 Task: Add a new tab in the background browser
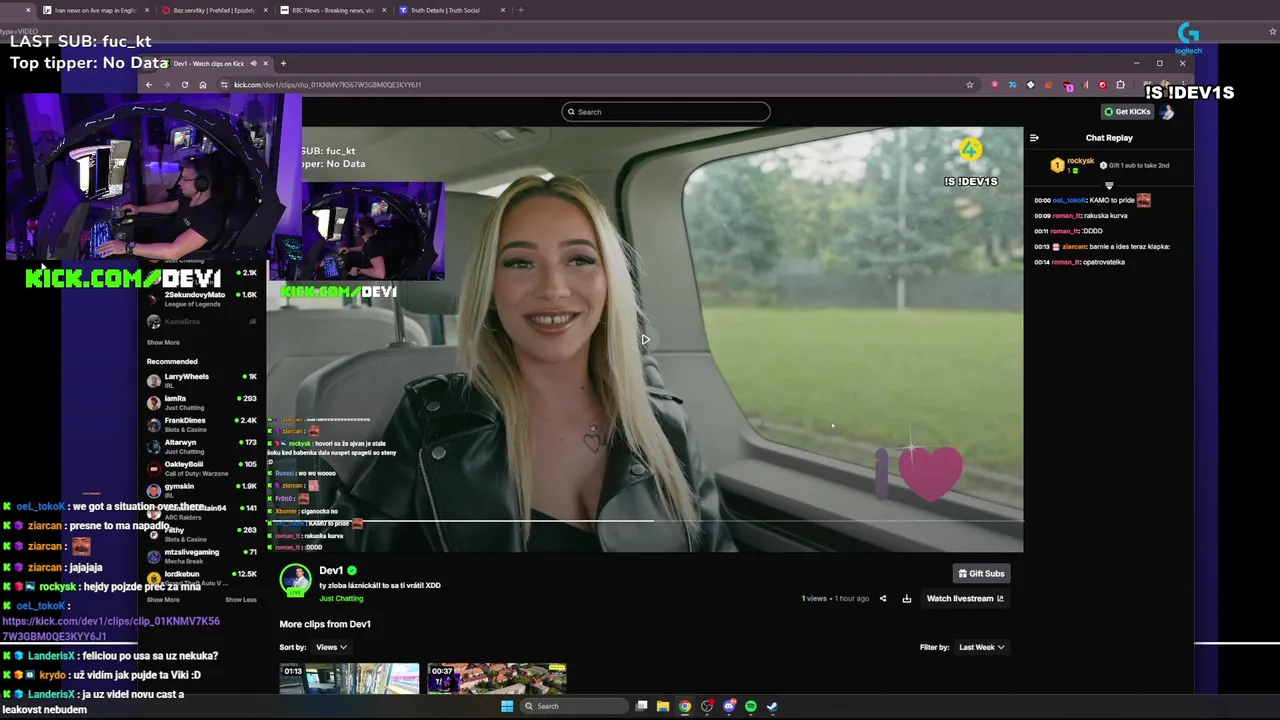tap(520, 10)
